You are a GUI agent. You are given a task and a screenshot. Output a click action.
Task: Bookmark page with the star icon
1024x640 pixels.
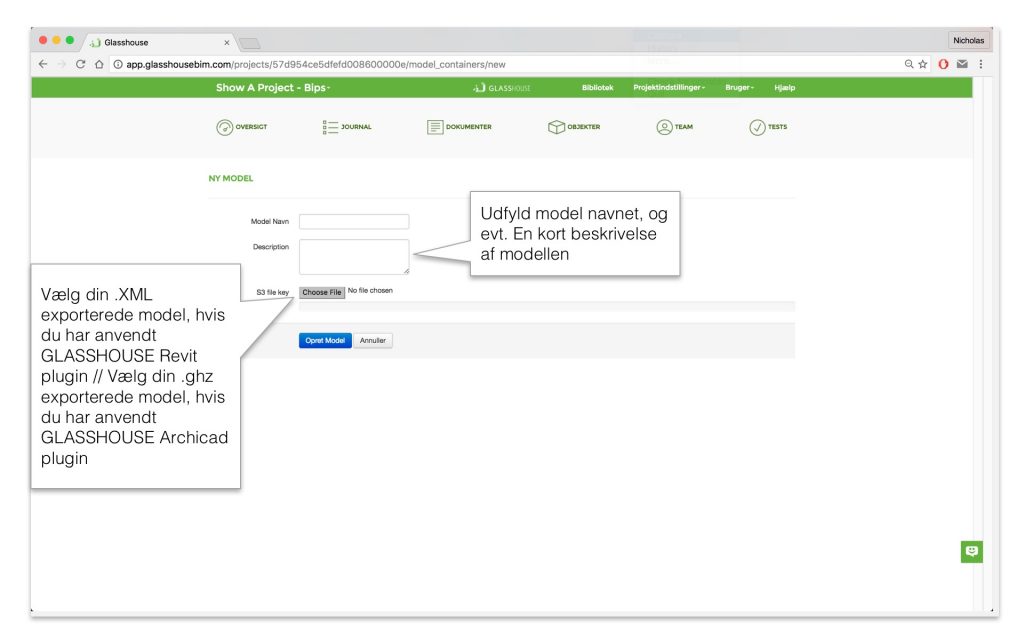[x=923, y=64]
